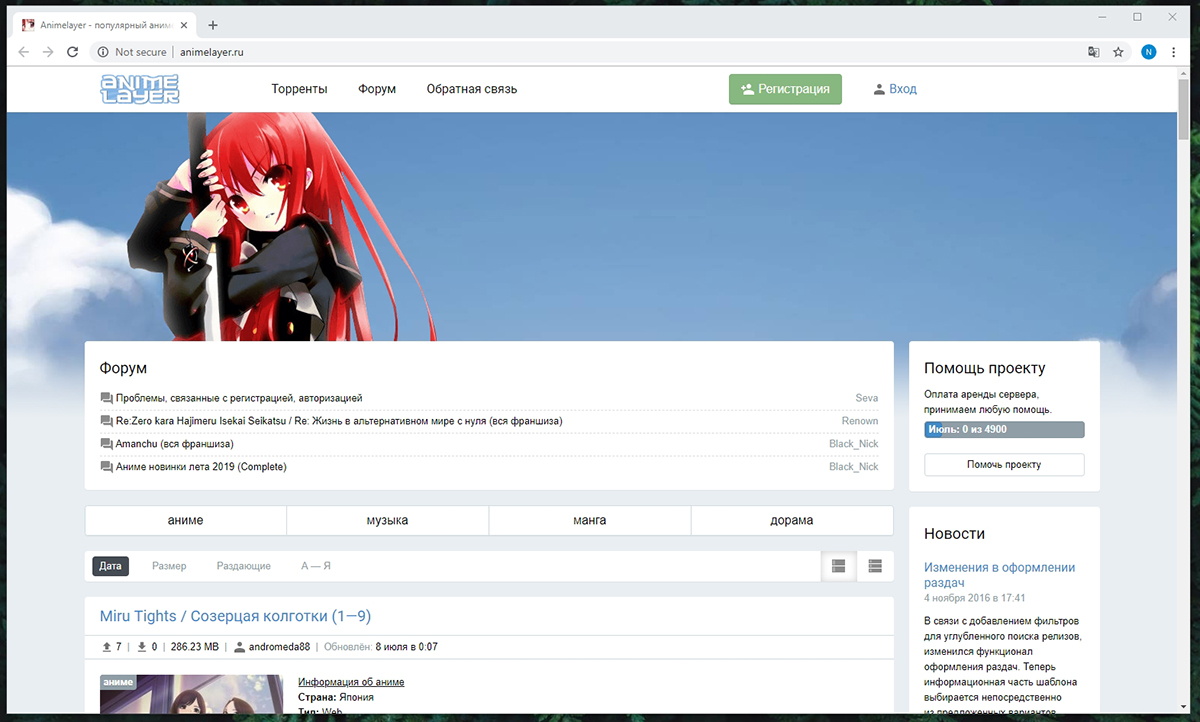
Task: Click Black_Nick beside Amanchu thread
Action: [854, 444]
